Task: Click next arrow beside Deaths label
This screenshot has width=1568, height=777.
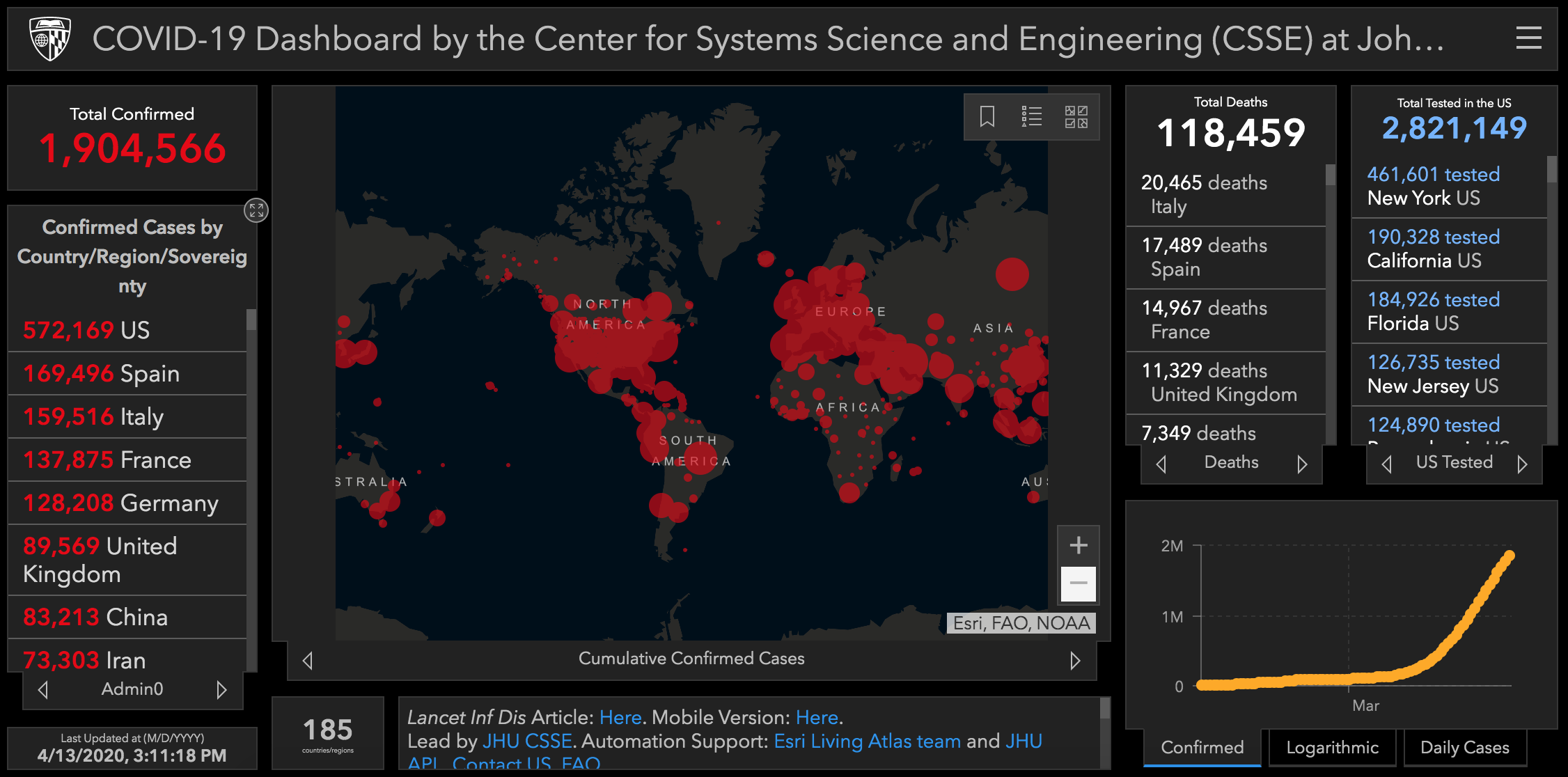Action: click(1302, 464)
